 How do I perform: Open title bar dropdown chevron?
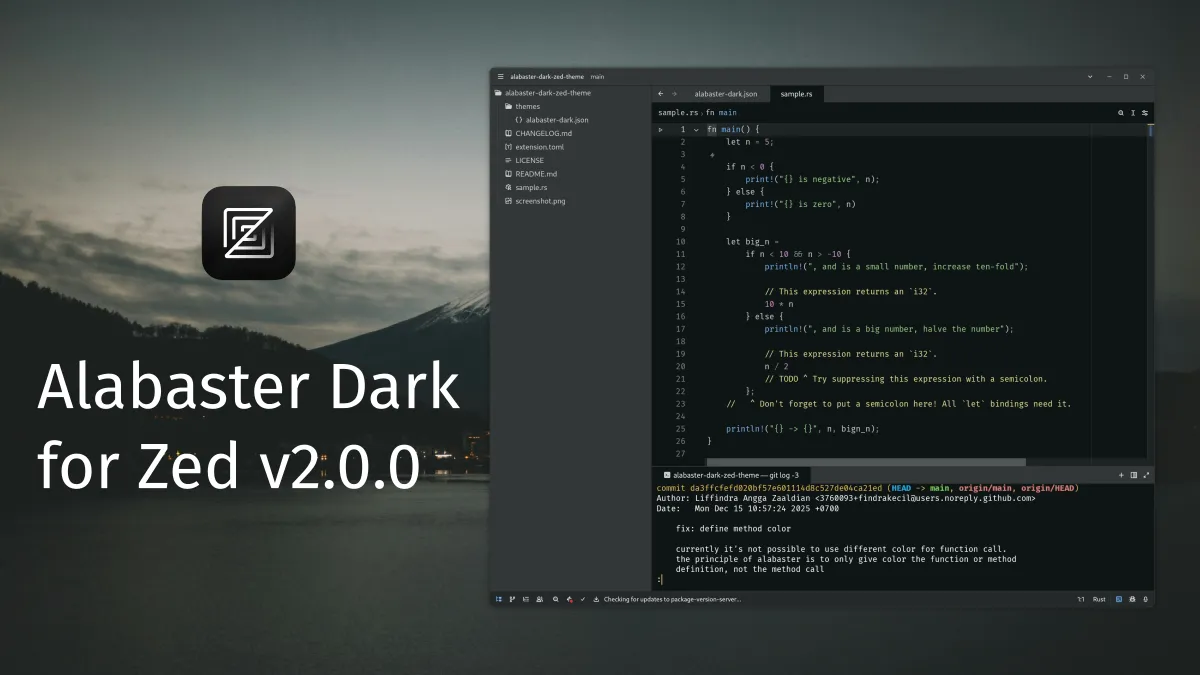click(1090, 76)
